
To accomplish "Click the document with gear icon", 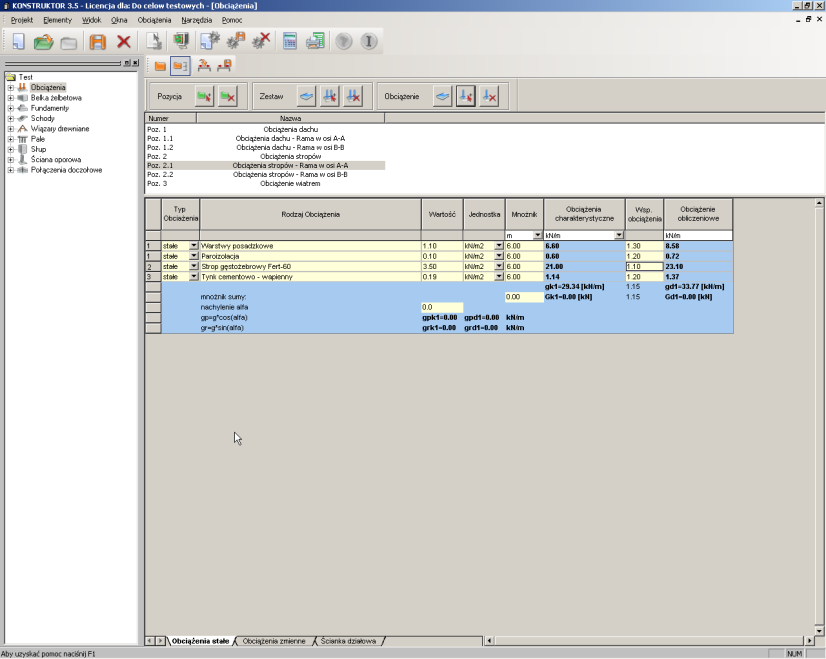I will tap(210, 41).
